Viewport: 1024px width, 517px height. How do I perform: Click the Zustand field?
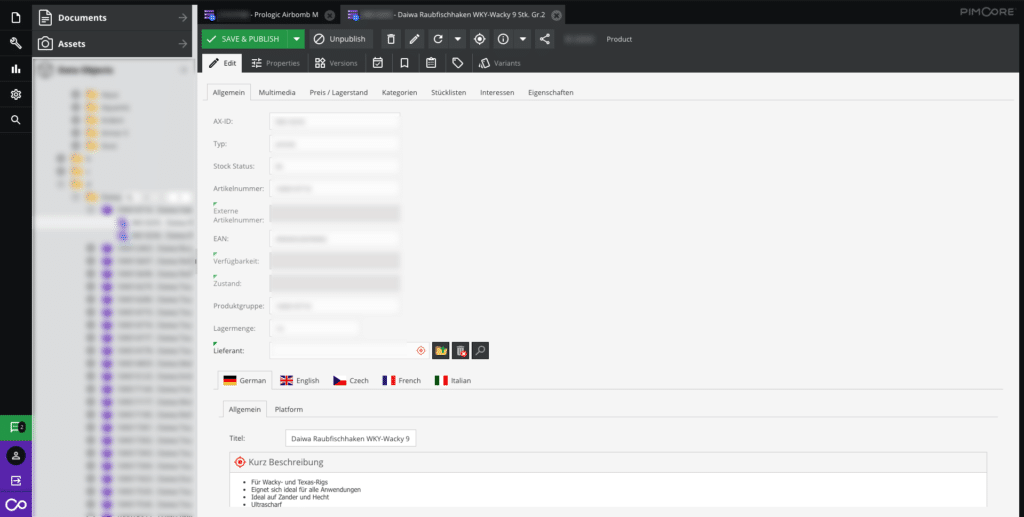(x=334, y=283)
